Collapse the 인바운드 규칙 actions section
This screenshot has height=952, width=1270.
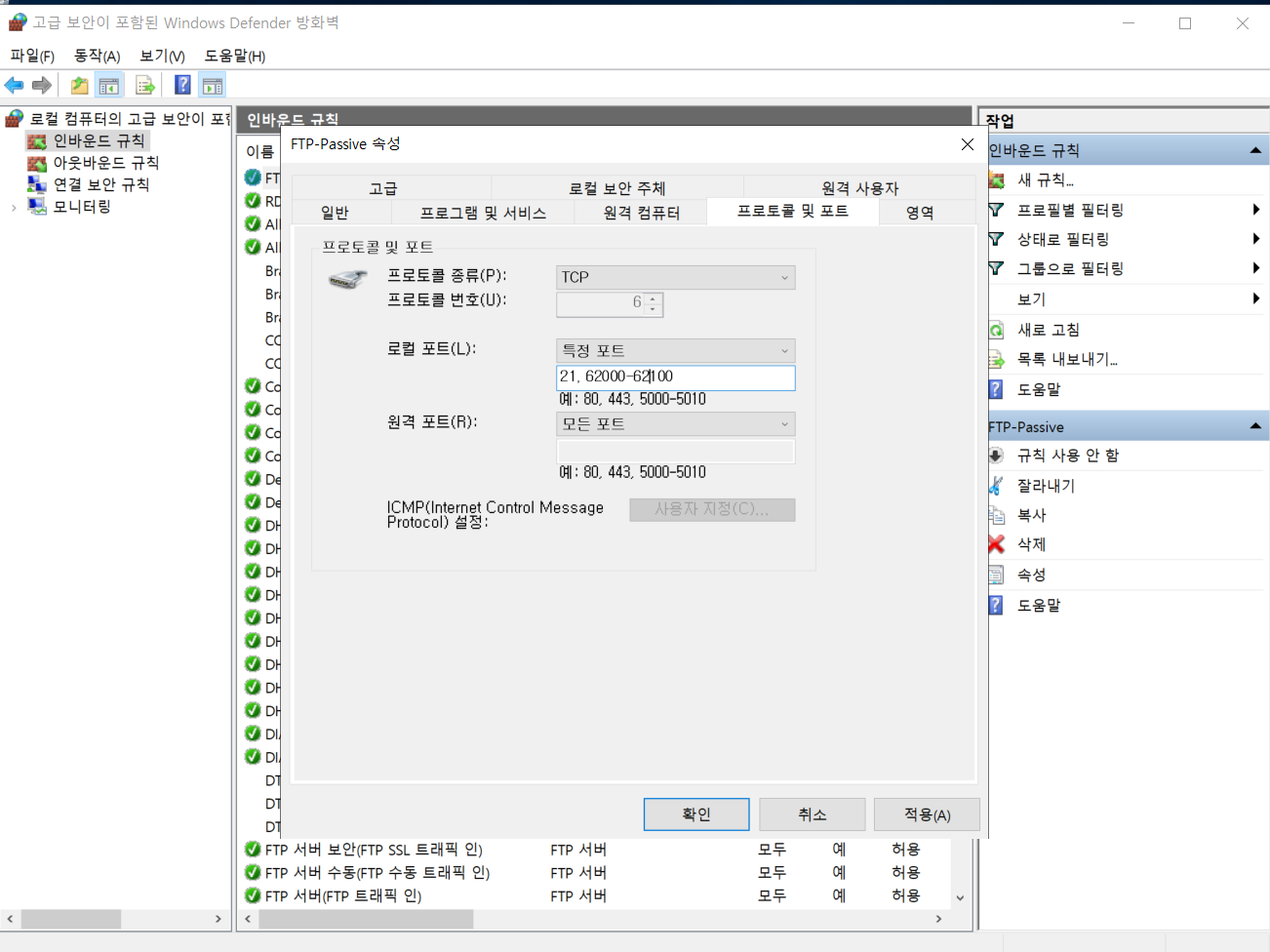(x=1255, y=151)
